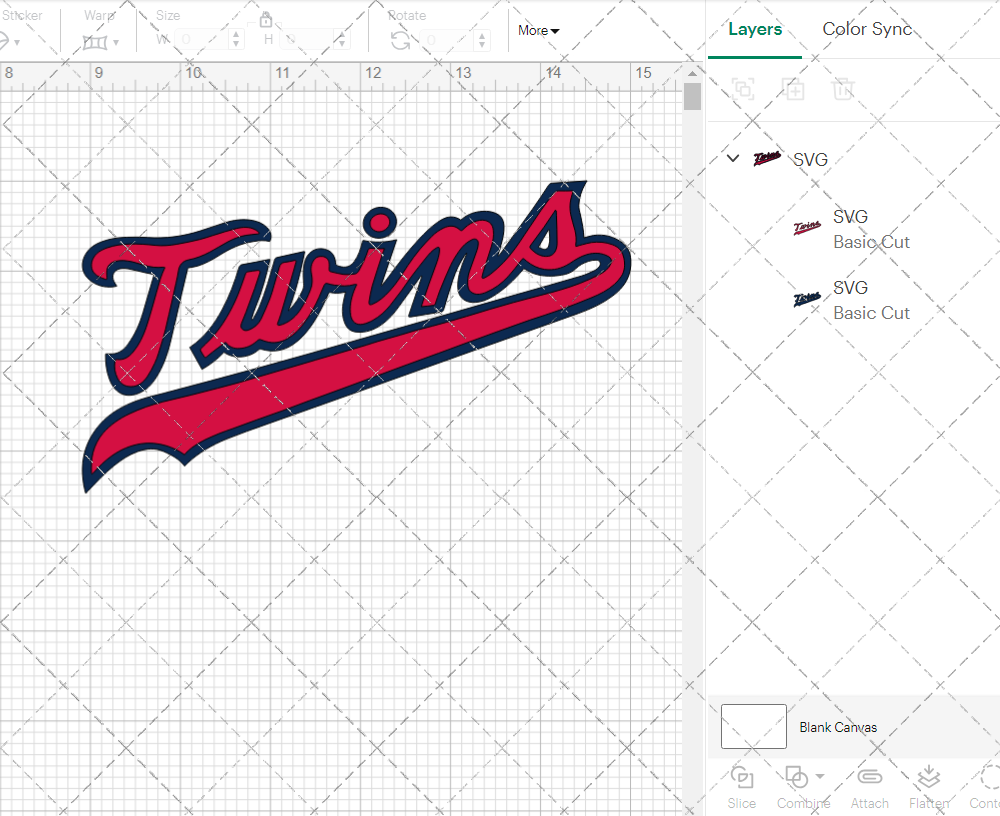Click the navy Twins layer thumbnail

pyautogui.click(x=807, y=299)
